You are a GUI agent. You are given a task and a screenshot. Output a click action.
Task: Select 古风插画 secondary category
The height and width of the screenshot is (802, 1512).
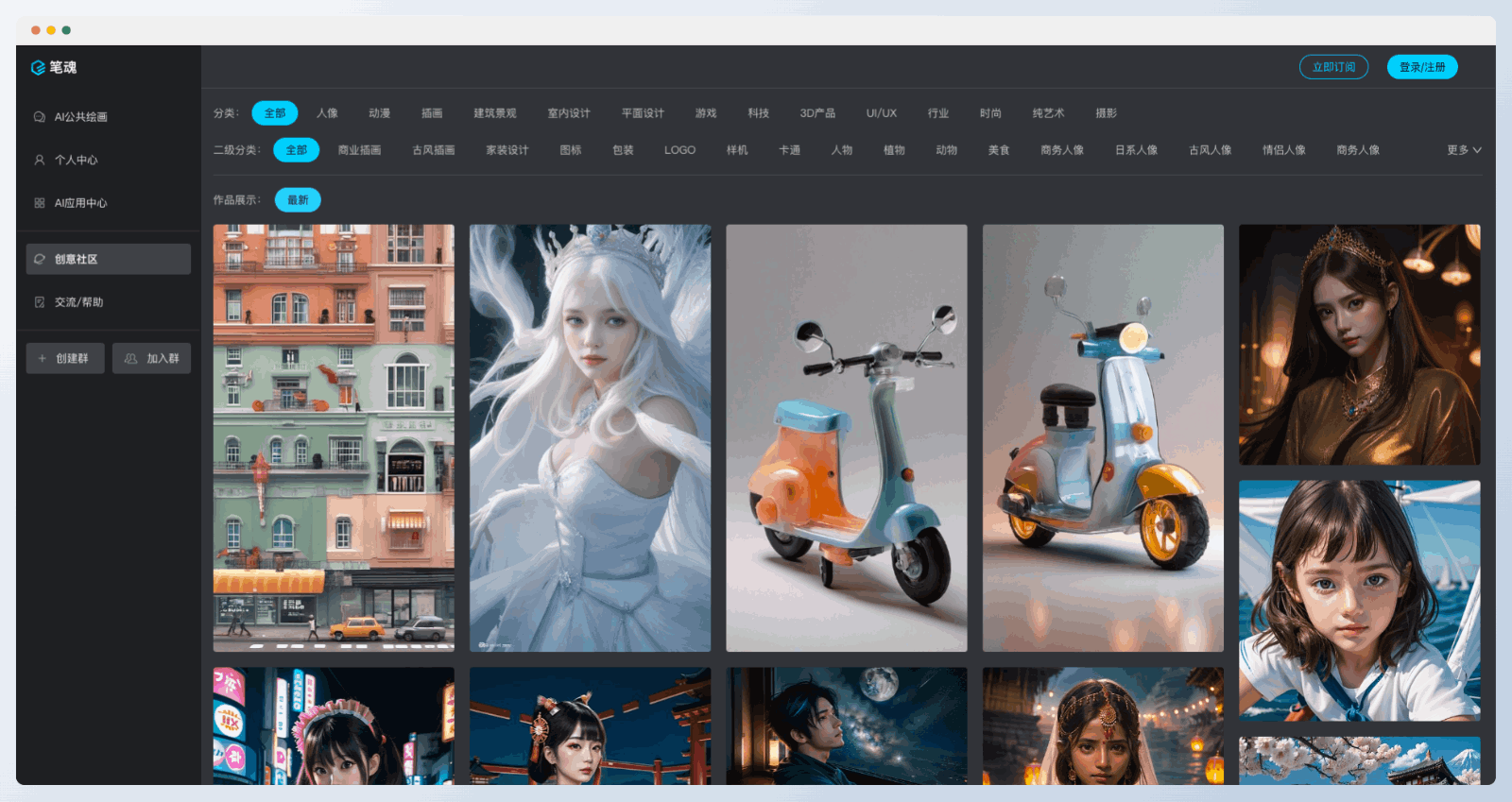pos(434,150)
